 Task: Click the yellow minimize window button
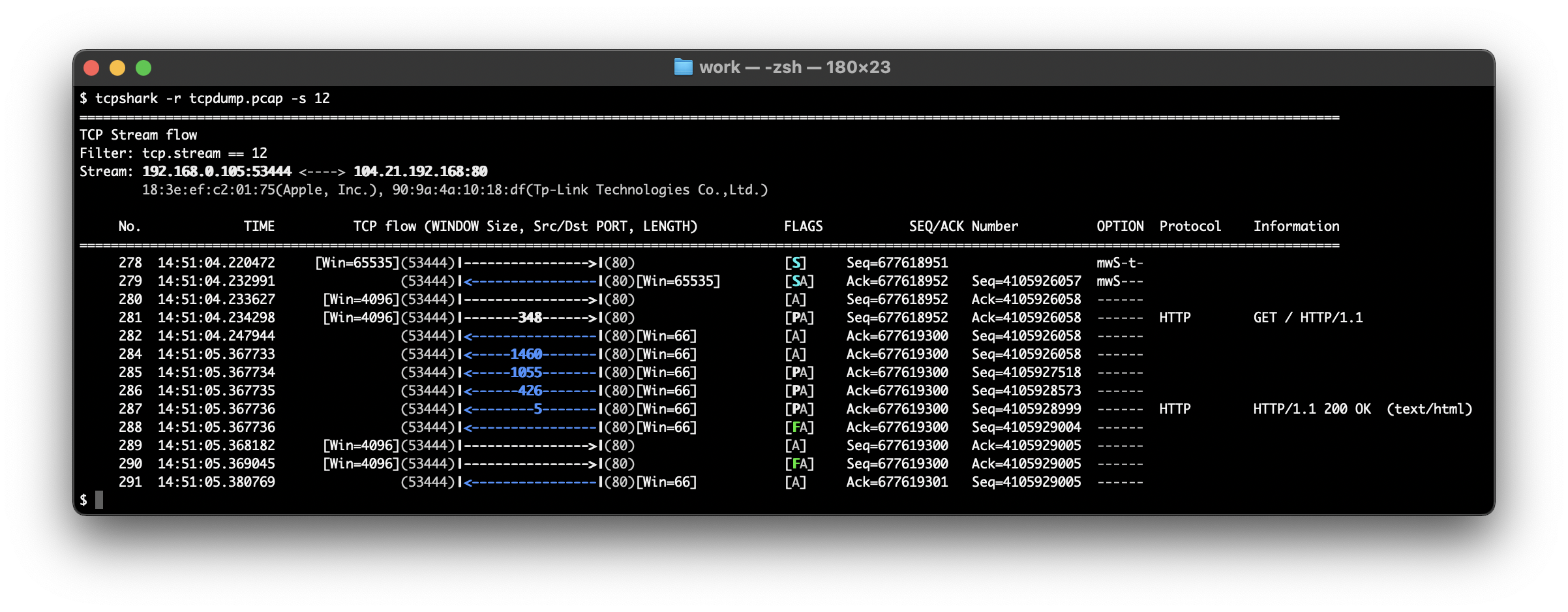click(117, 68)
